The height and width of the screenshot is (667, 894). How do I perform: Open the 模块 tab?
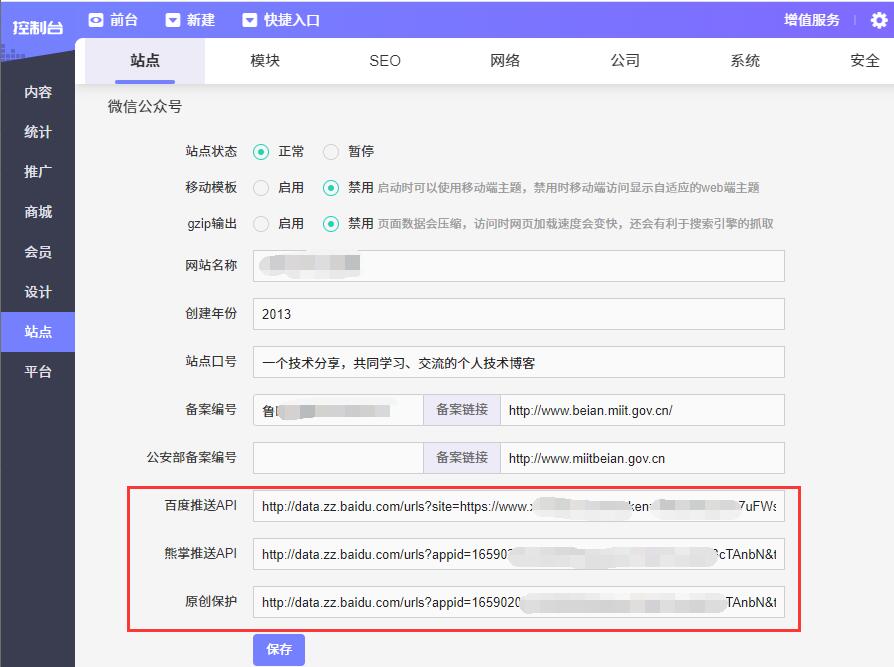pos(265,61)
